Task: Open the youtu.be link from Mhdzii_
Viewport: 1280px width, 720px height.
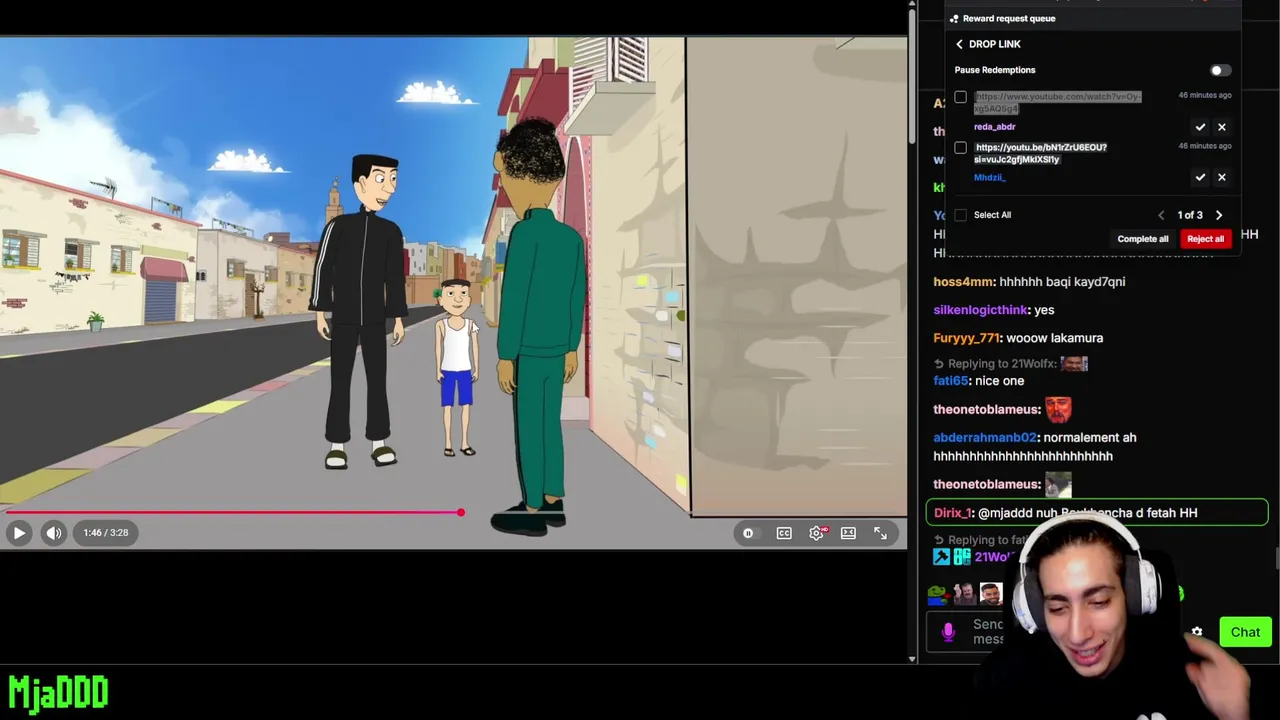Action: 1040,153
